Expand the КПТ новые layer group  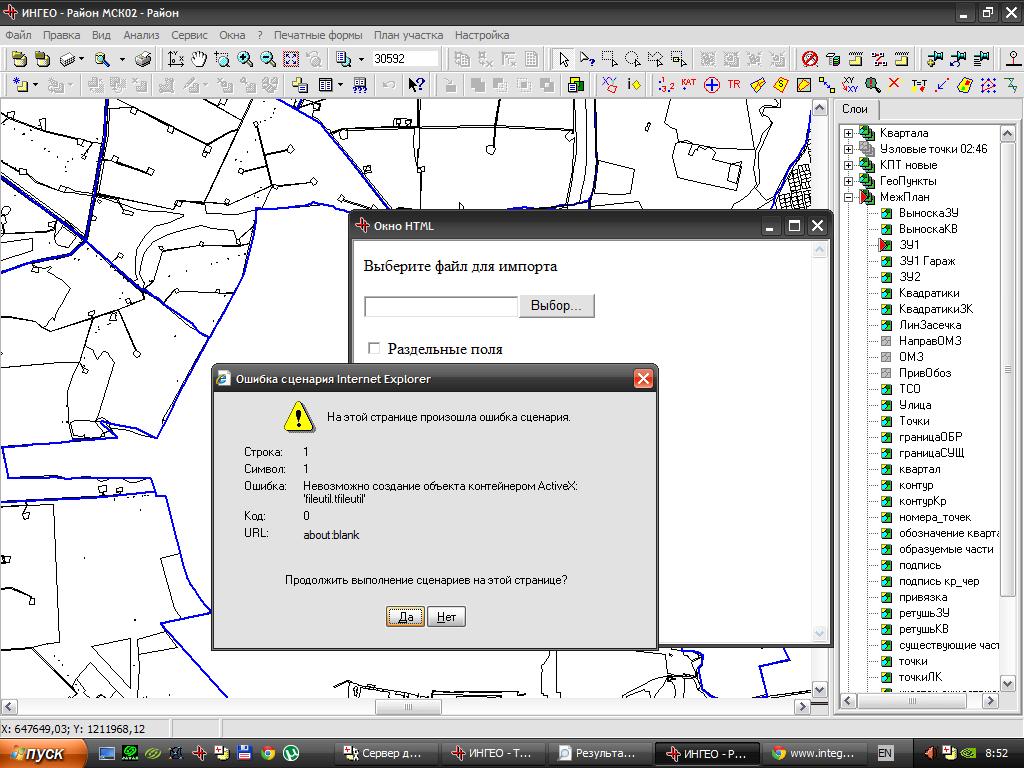pyautogui.click(x=848, y=165)
